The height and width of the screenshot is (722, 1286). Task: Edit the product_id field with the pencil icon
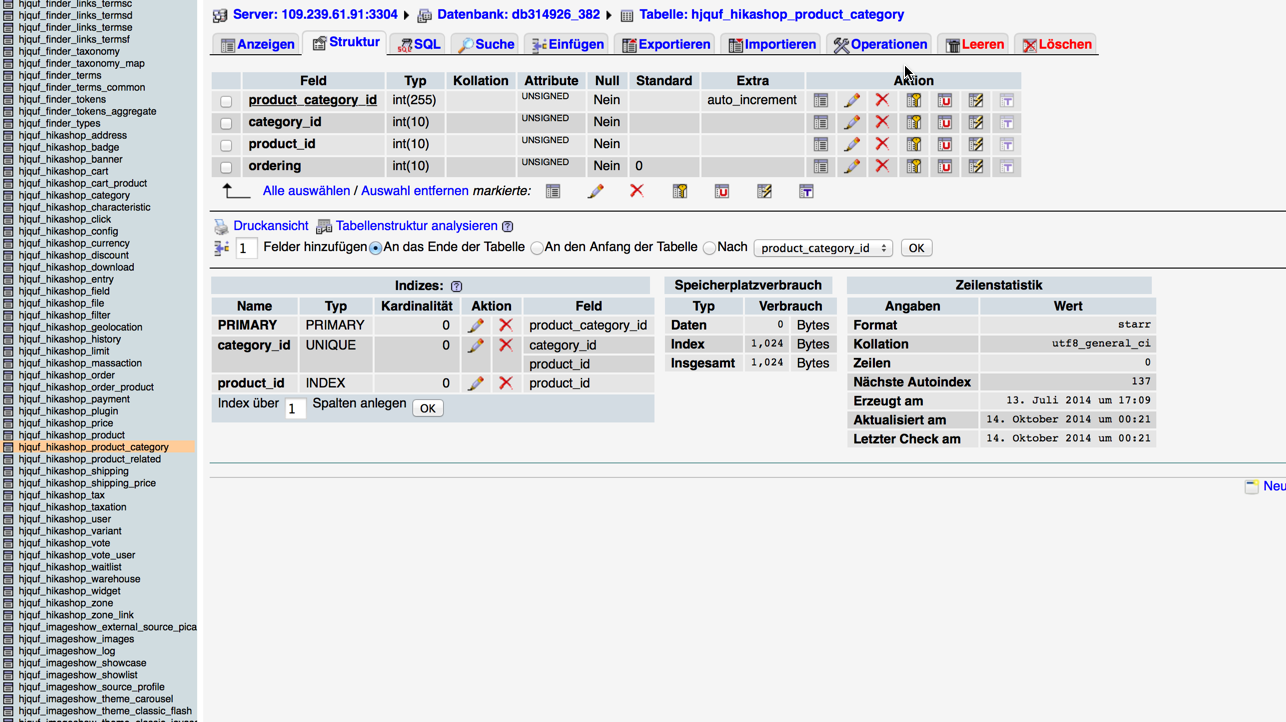[852, 144]
